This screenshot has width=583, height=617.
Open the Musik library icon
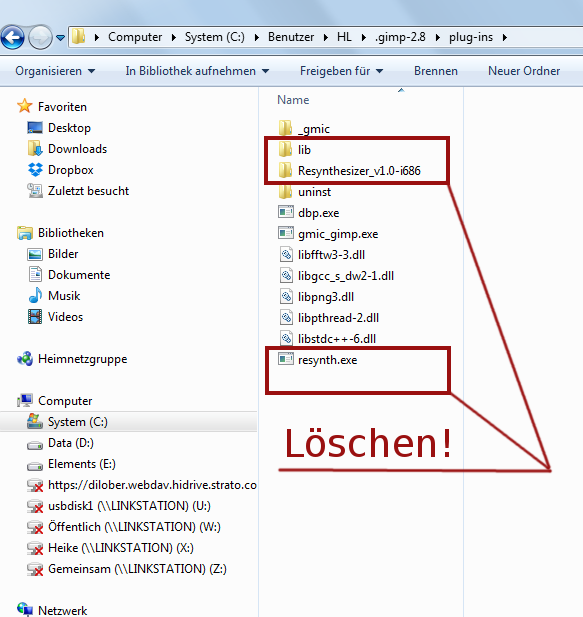click(x=35, y=296)
